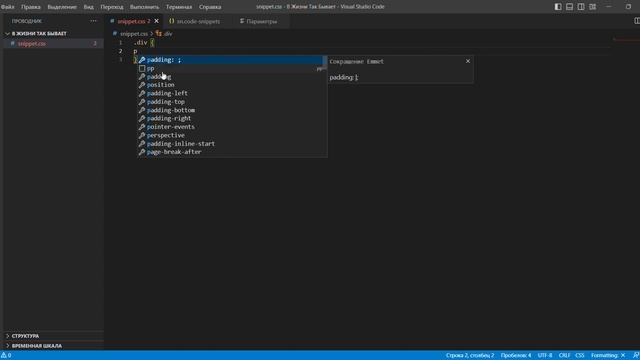Toggle the primary sidebar layout icon
This screenshot has height=360, width=640.
pos(558,7)
